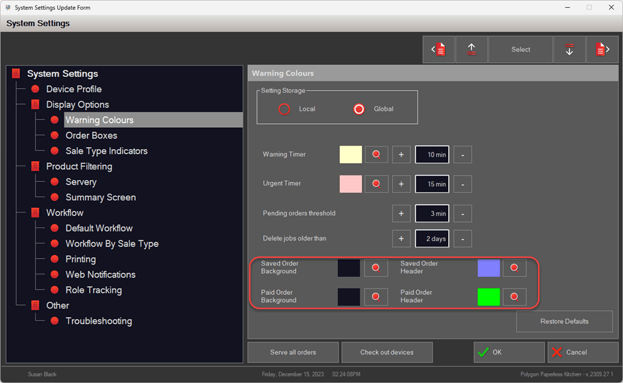This screenshot has width=623, height=383.
Task: Click red folder icon beside Other
Action: tap(35, 306)
